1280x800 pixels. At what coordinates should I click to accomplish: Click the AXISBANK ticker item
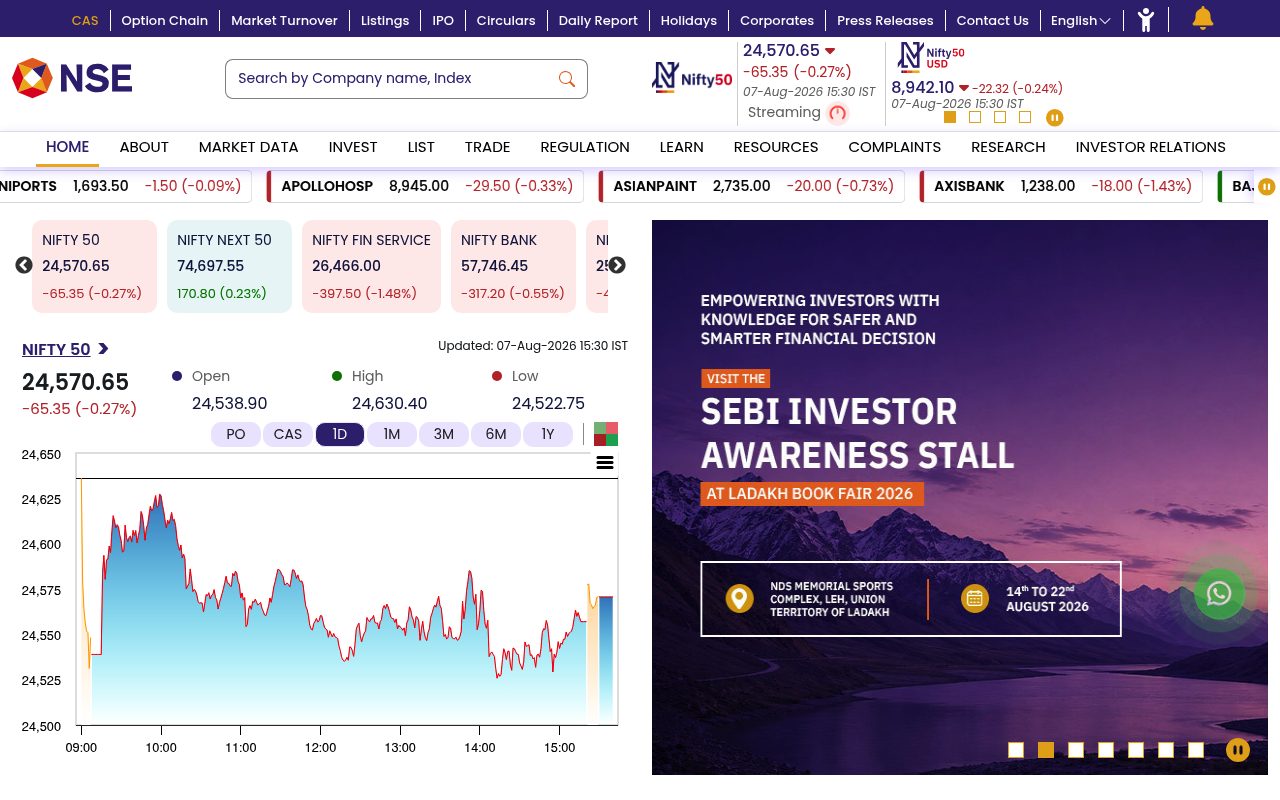(1062, 186)
